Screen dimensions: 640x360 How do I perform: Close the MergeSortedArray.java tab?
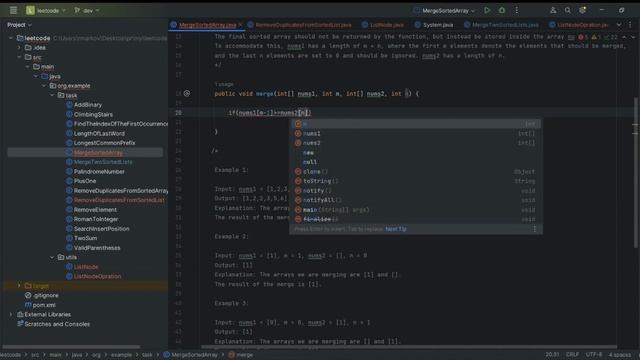[x=240, y=25]
